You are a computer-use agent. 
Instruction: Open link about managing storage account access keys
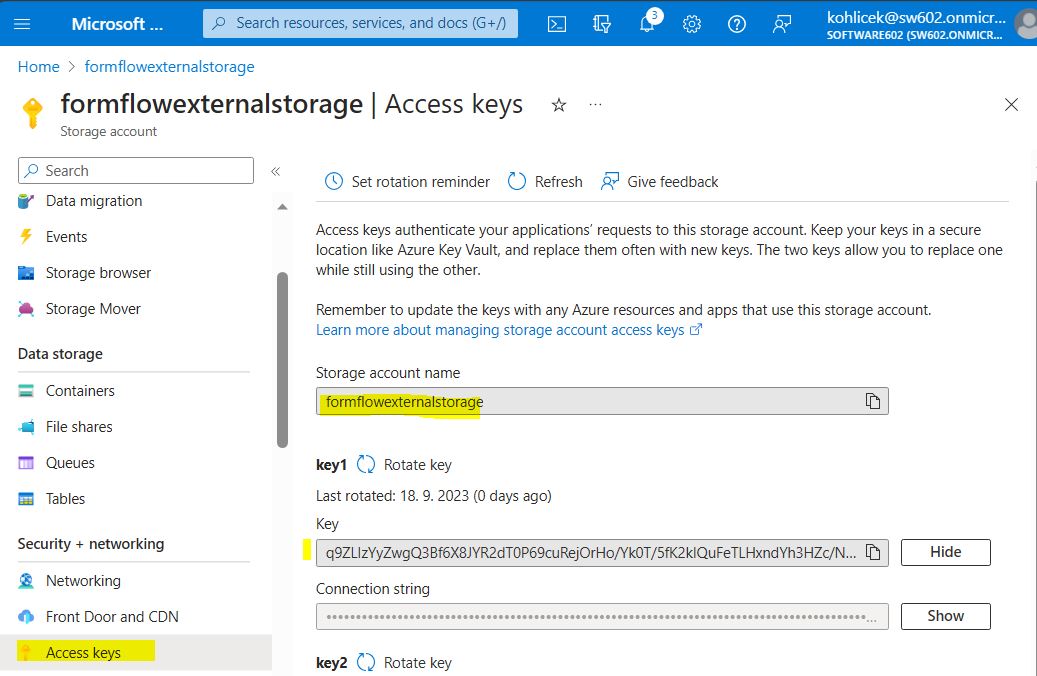pos(500,330)
